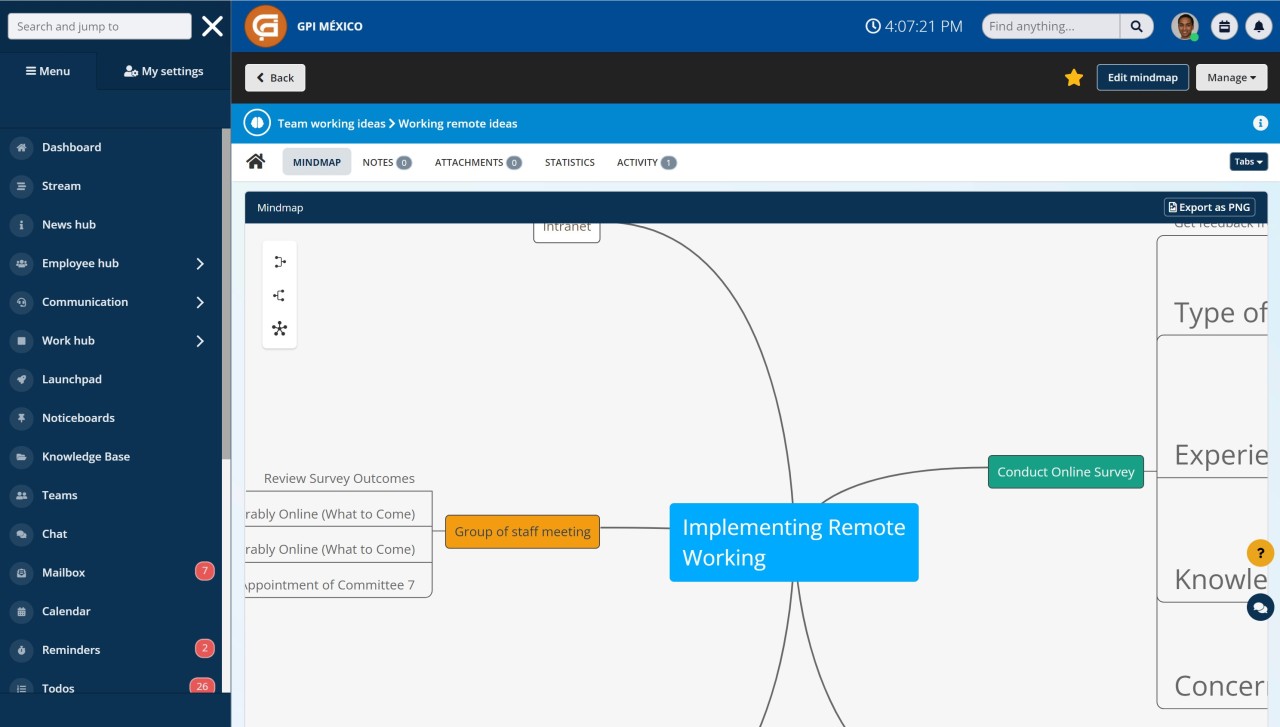Open the floating chat bubble widget
1280x727 pixels.
(1259, 607)
